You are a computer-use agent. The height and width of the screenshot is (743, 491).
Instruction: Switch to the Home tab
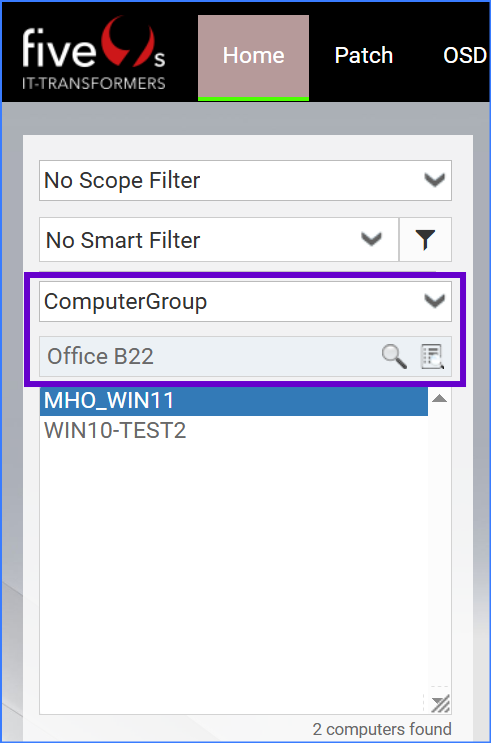click(254, 57)
